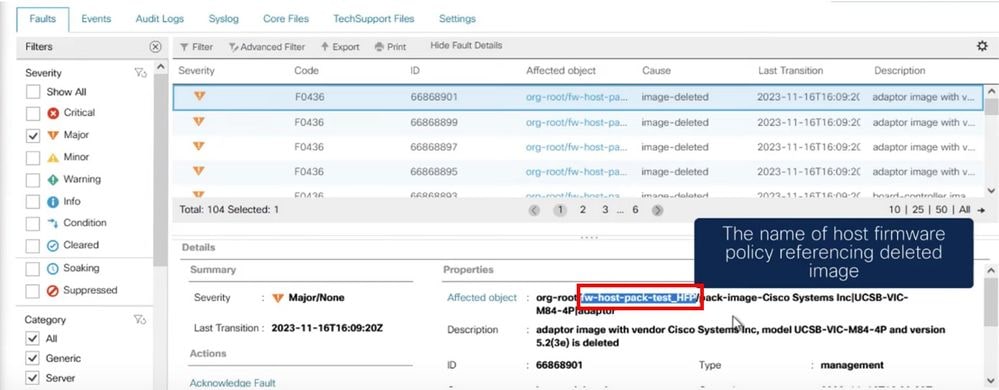Click the Filter toolbar button
Screen dimensions: 999x390
(x=196, y=47)
